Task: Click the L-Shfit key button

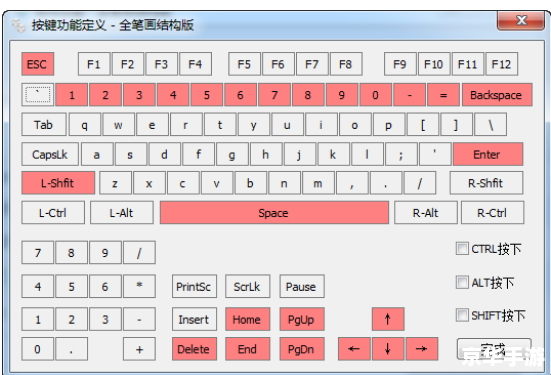Action: [58, 183]
